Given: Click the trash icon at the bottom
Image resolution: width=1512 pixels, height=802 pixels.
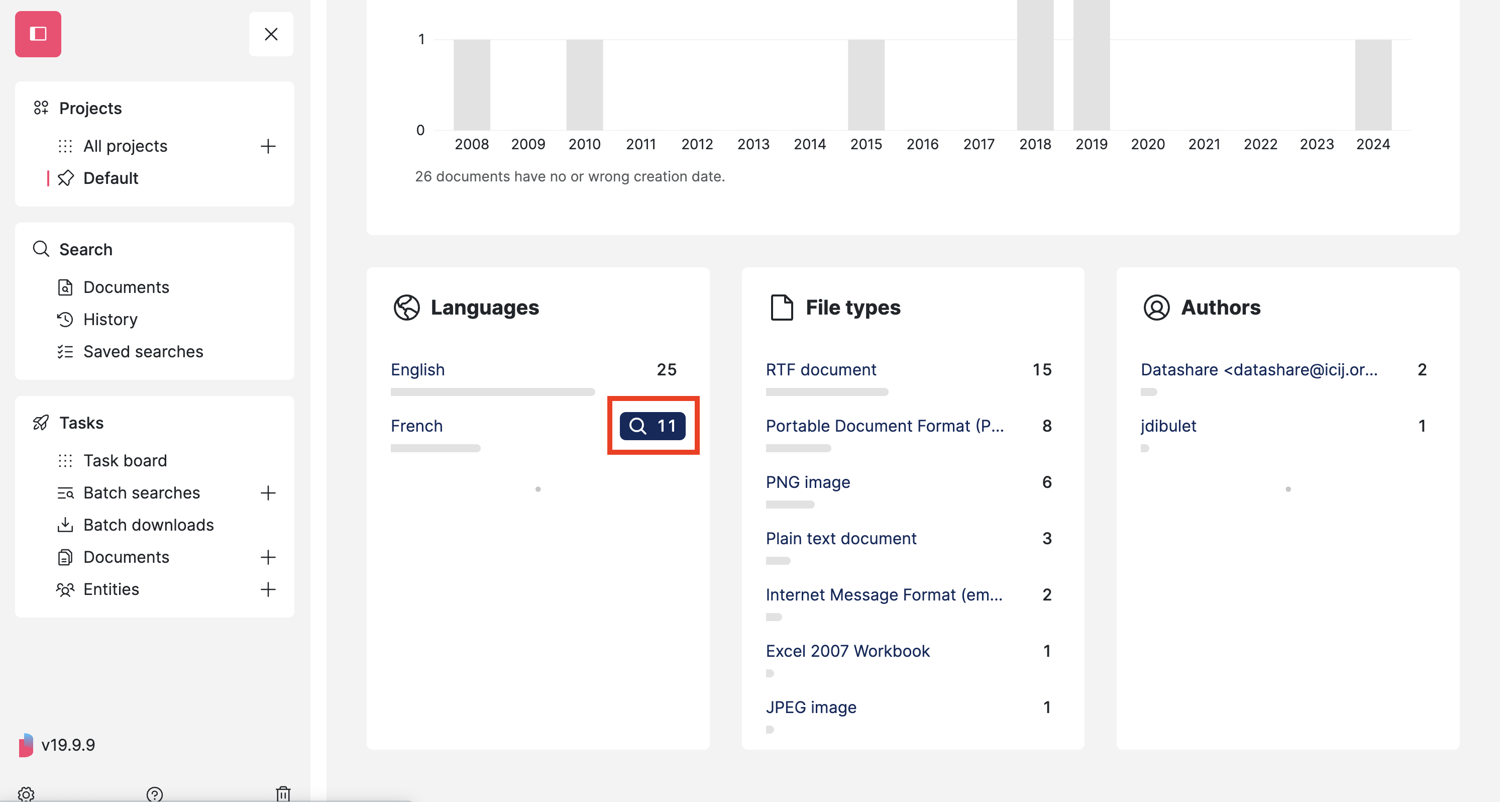Looking at the screenshot, I should click(284, 794).
